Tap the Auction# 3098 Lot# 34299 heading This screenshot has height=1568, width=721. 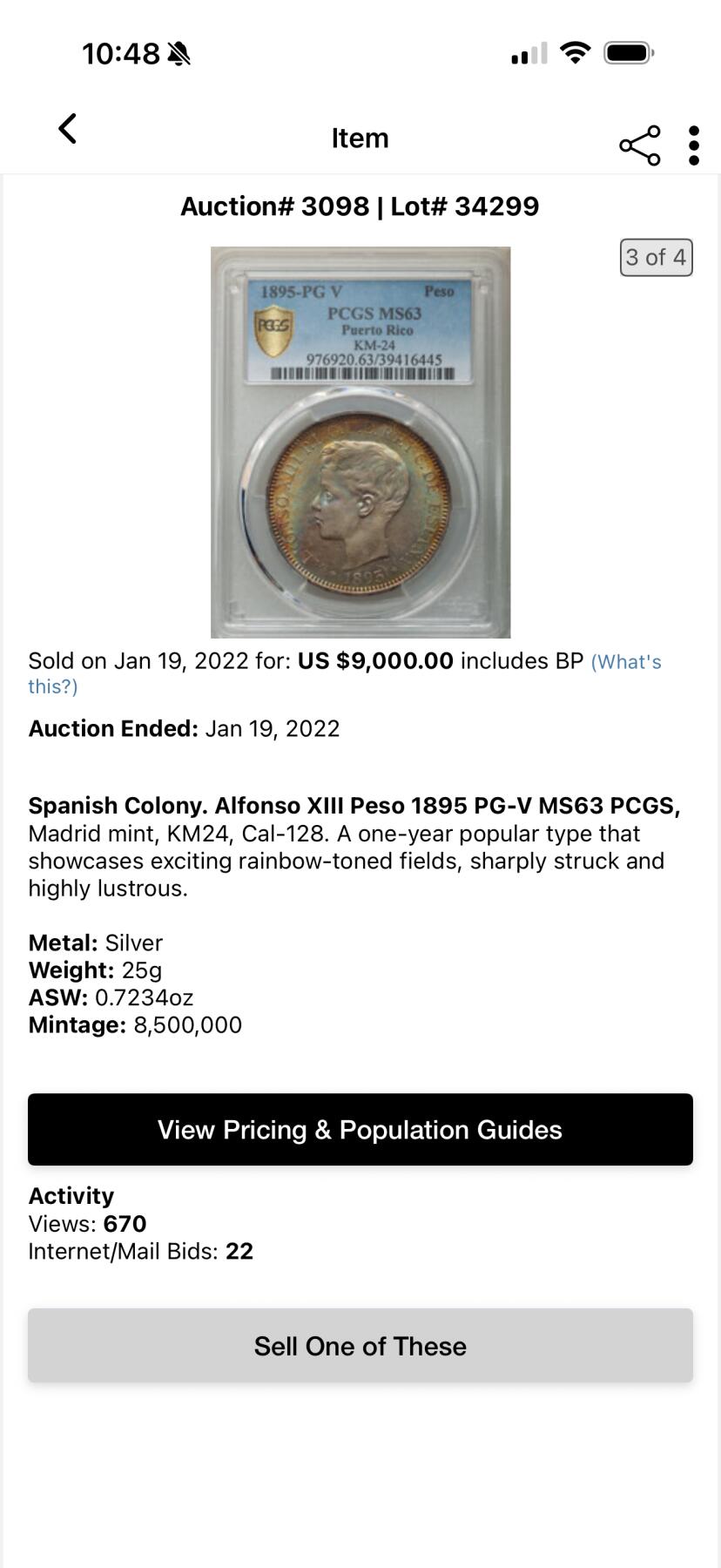click(360, 206)
